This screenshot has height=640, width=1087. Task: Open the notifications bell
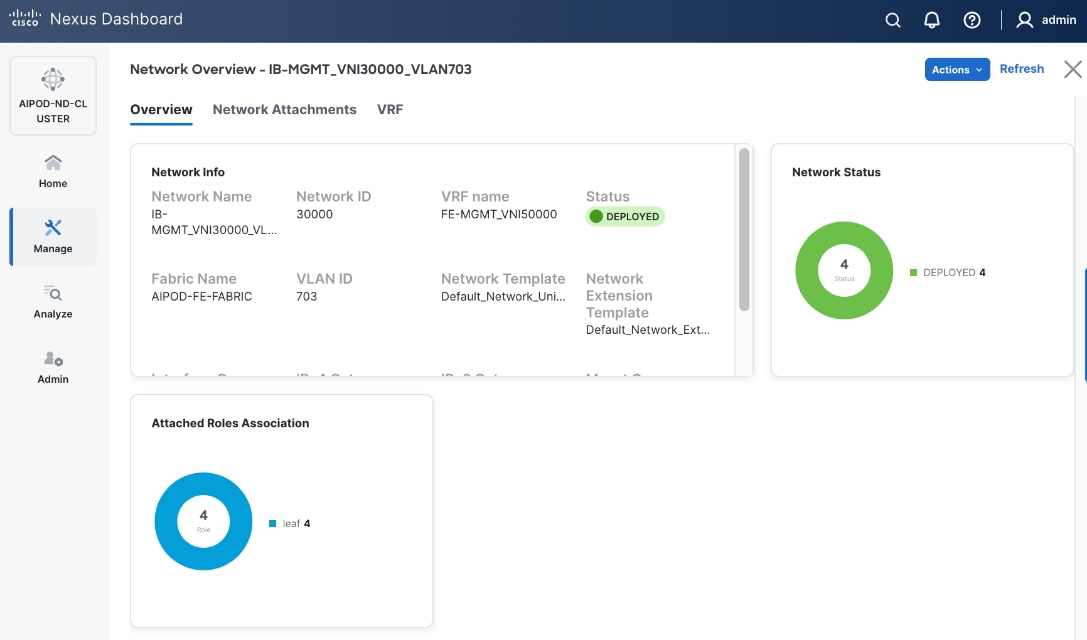[932, 20]
